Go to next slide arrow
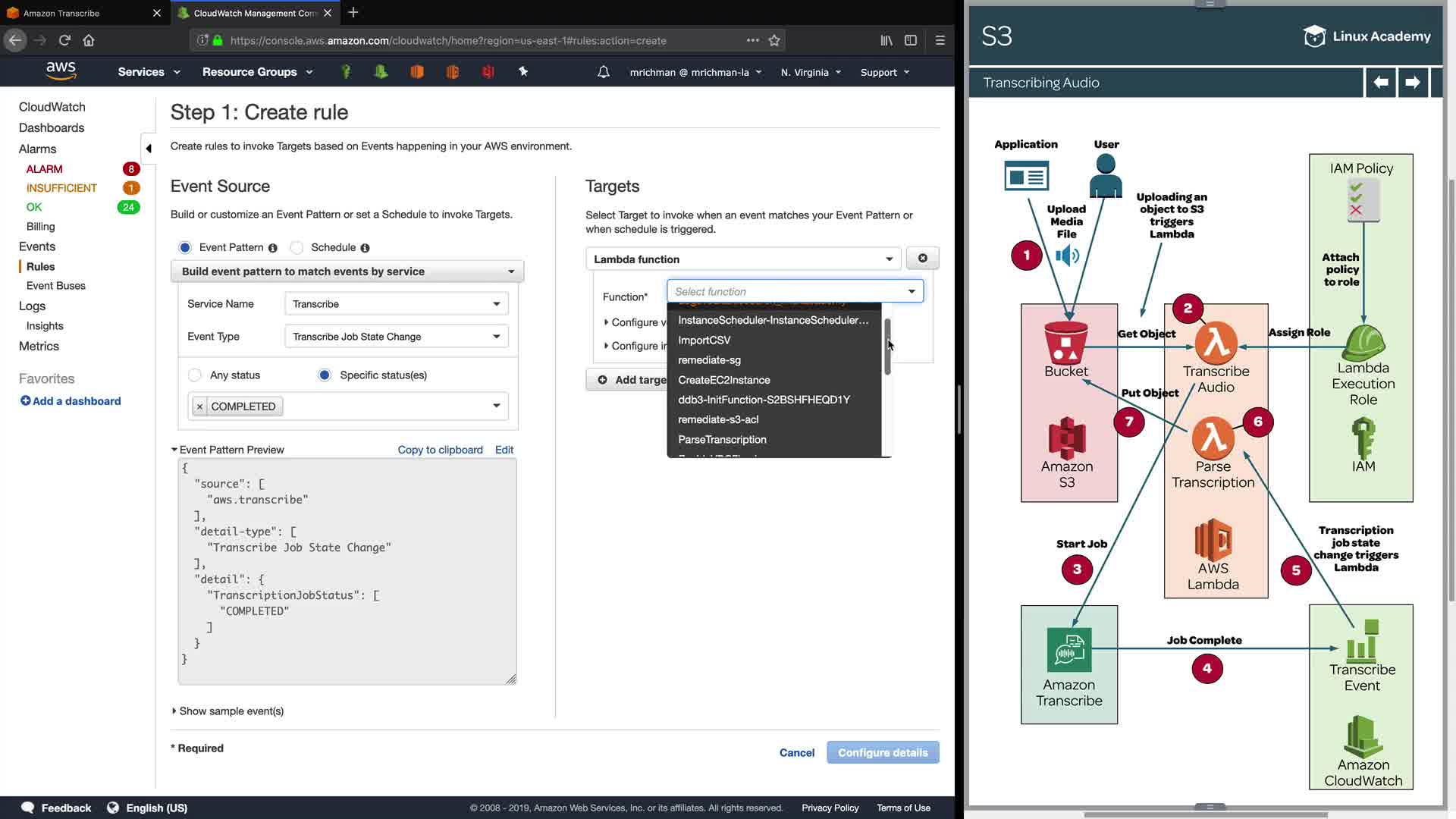The image size is (1456, 819). pos(1412,82)
